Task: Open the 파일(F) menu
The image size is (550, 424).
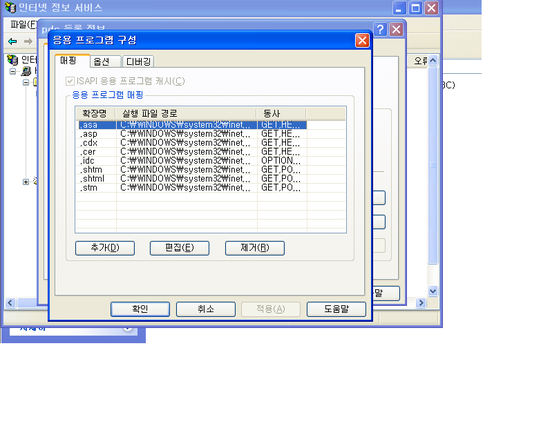Action: tap(23, 24)
